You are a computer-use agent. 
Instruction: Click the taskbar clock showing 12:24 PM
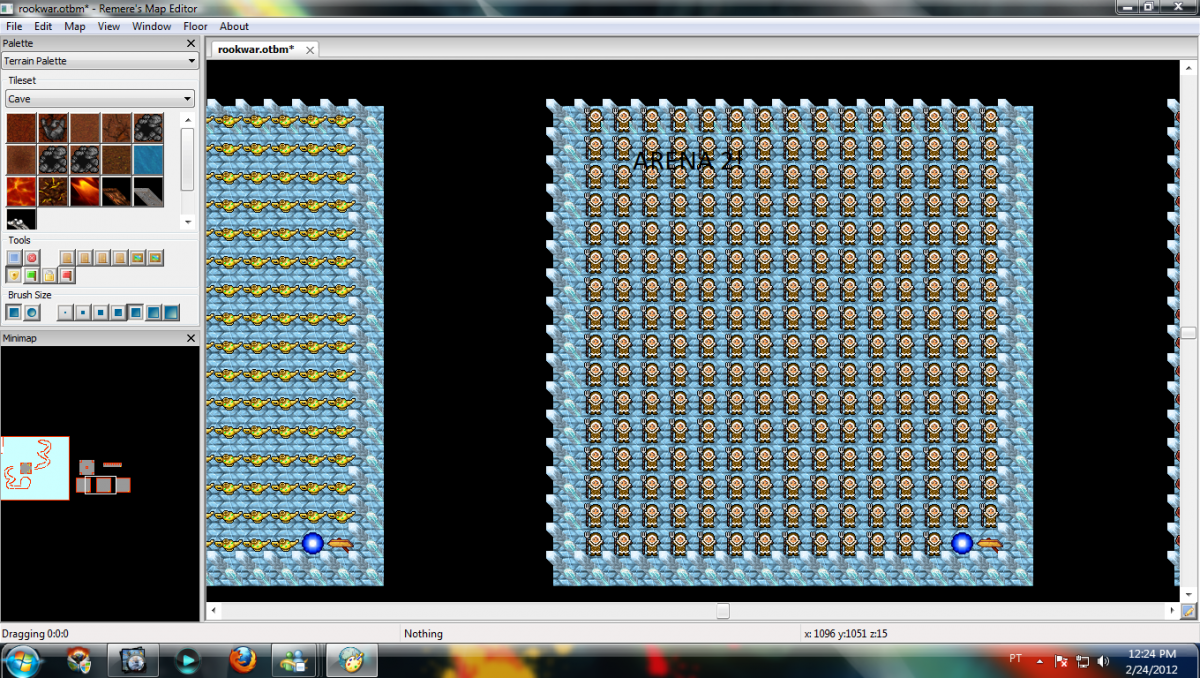[x=1154, y=660]
